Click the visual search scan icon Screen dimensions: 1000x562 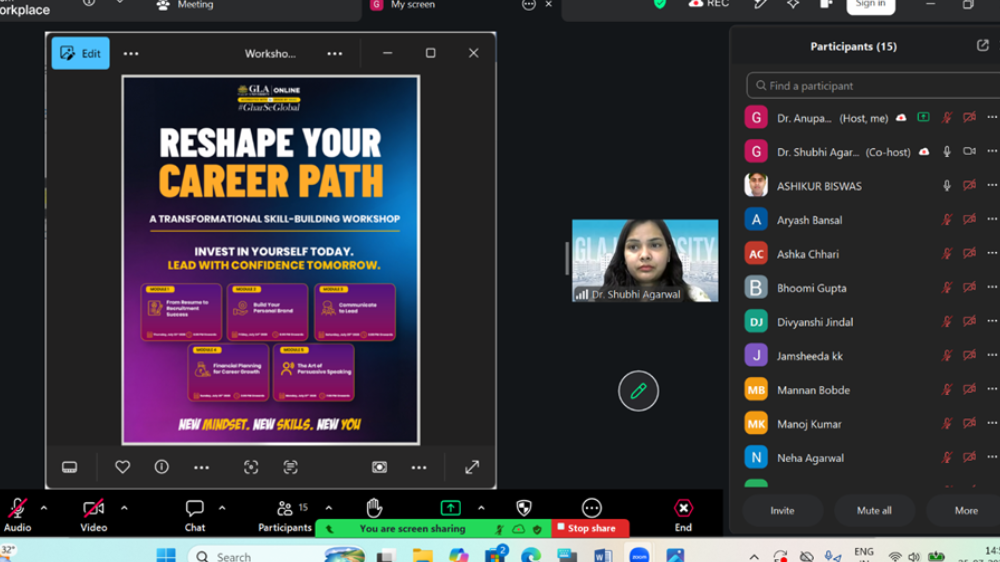pos(251,468)
